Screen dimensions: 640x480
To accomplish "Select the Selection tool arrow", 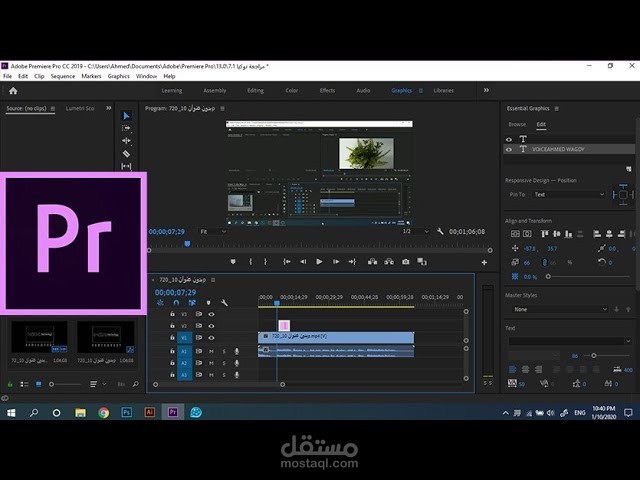I will click(x=127, y=116).
